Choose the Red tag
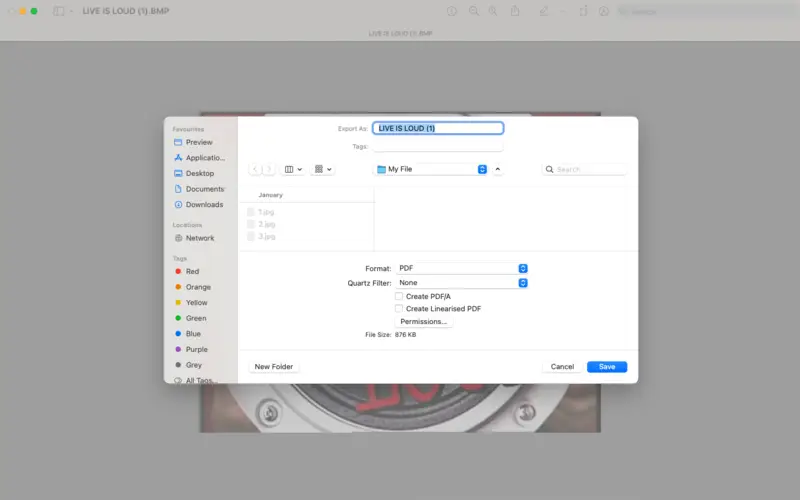The height and width of the screenshot is (500, 800). click(187, 271)
